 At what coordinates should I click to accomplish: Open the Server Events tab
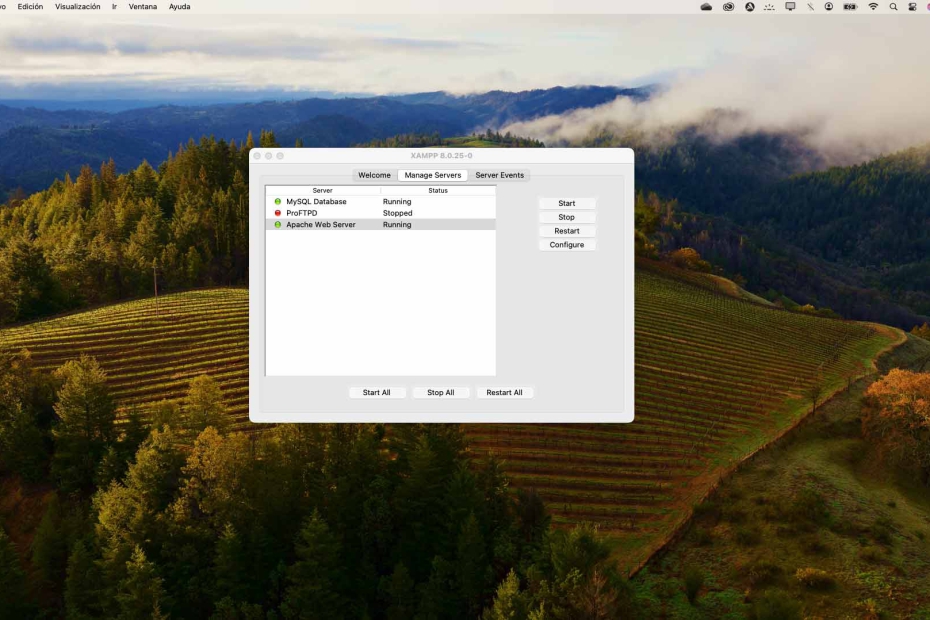(499, 175)
